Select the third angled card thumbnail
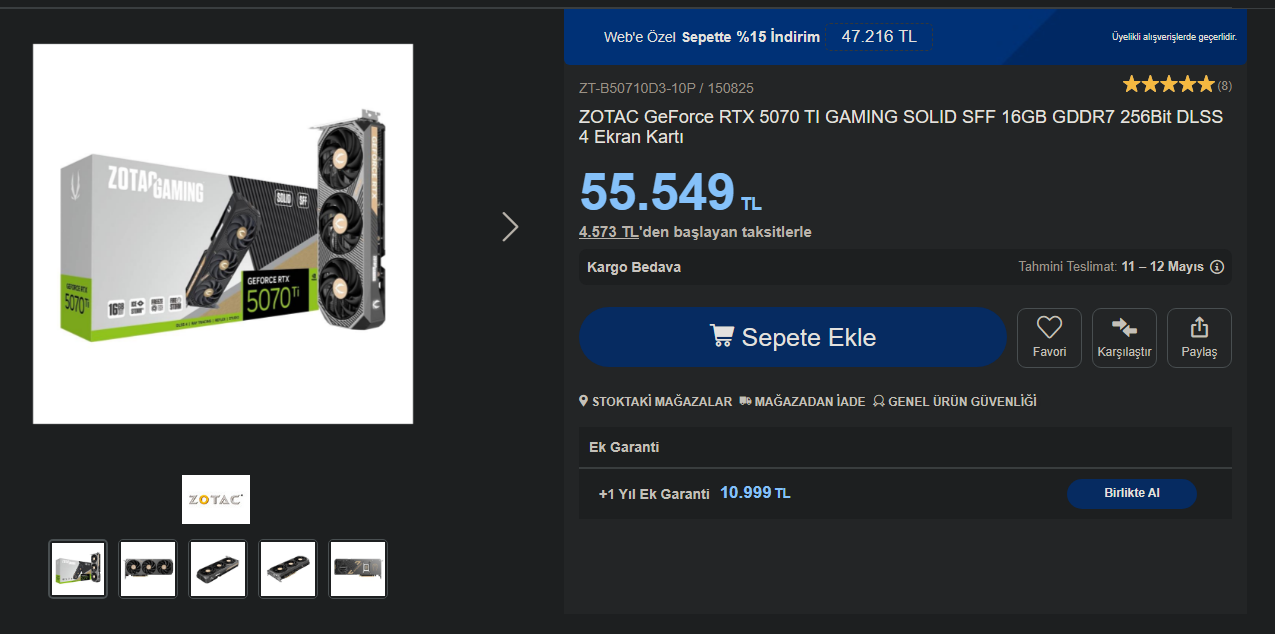1275x634 pixels. 218,569
